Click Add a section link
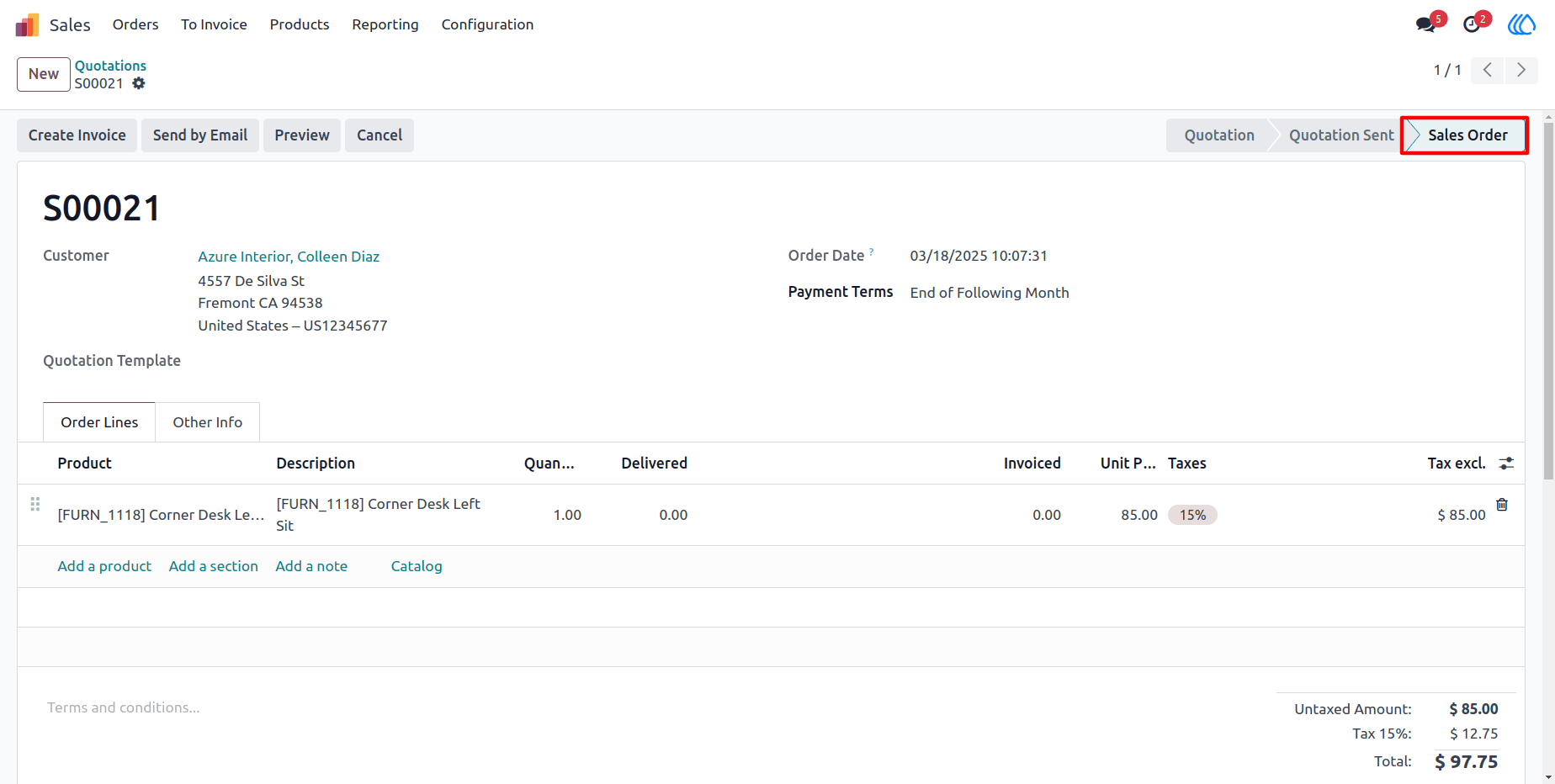1555x784 pixels. tap(214, 566)
